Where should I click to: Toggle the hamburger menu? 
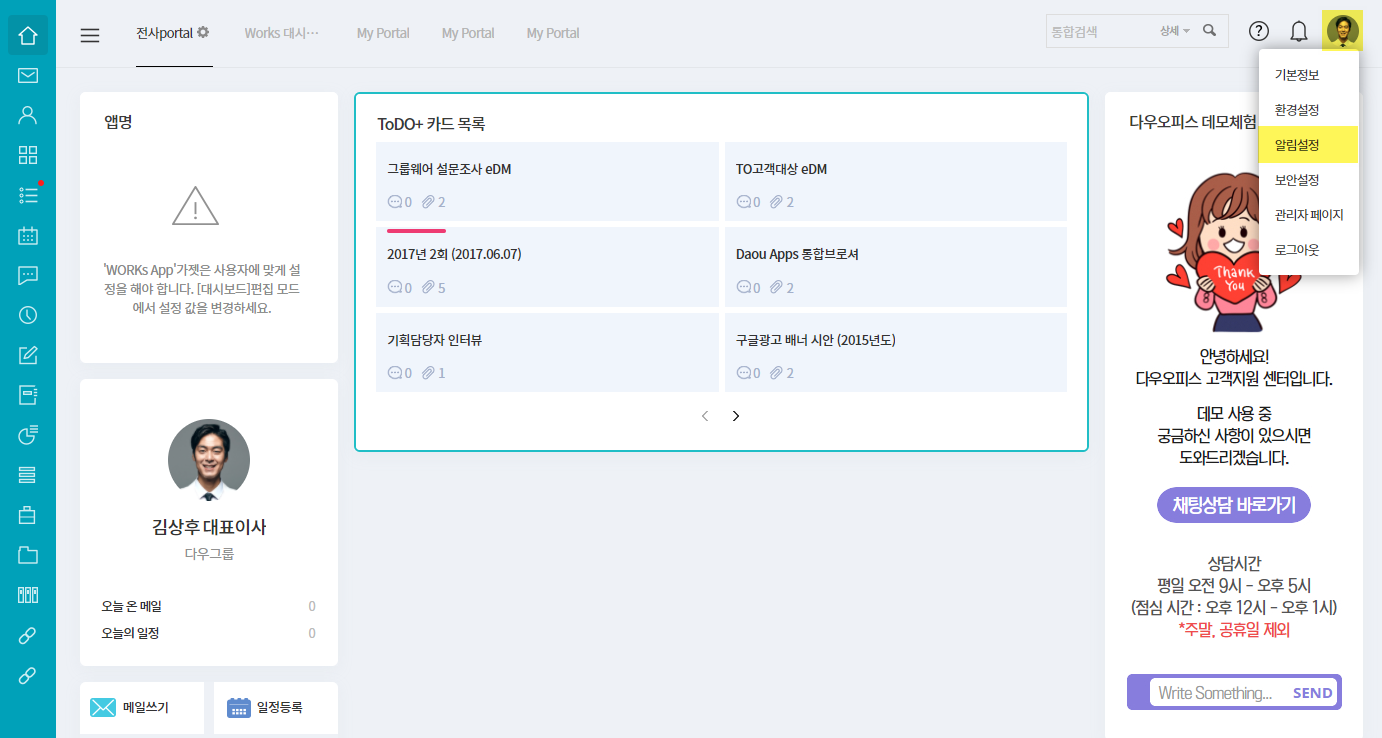[x=90, y=35]
